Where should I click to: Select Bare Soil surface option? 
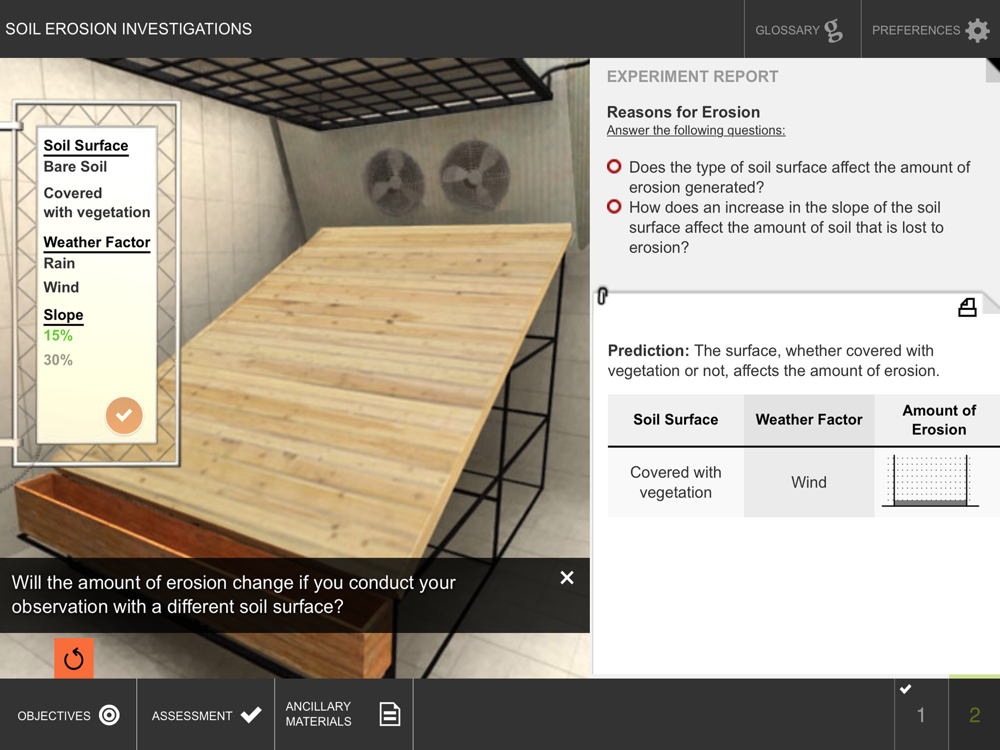(75, 166)
